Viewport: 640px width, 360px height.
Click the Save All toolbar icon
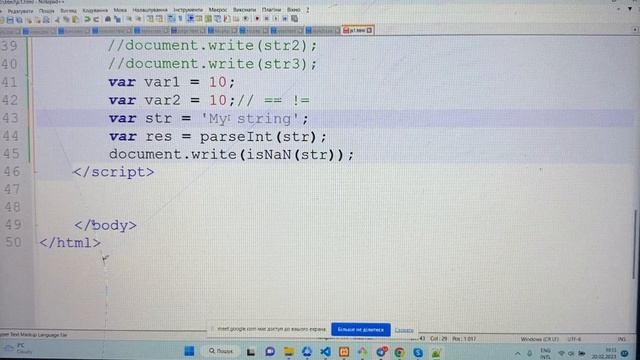(x=19, y=19)
